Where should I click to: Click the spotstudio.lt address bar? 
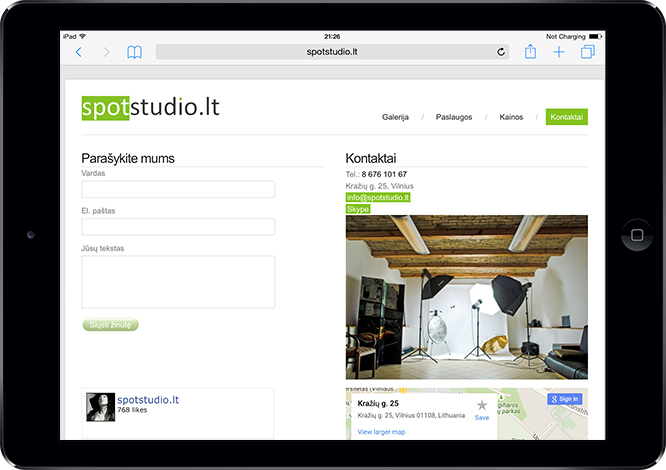[x=332, y=52]
